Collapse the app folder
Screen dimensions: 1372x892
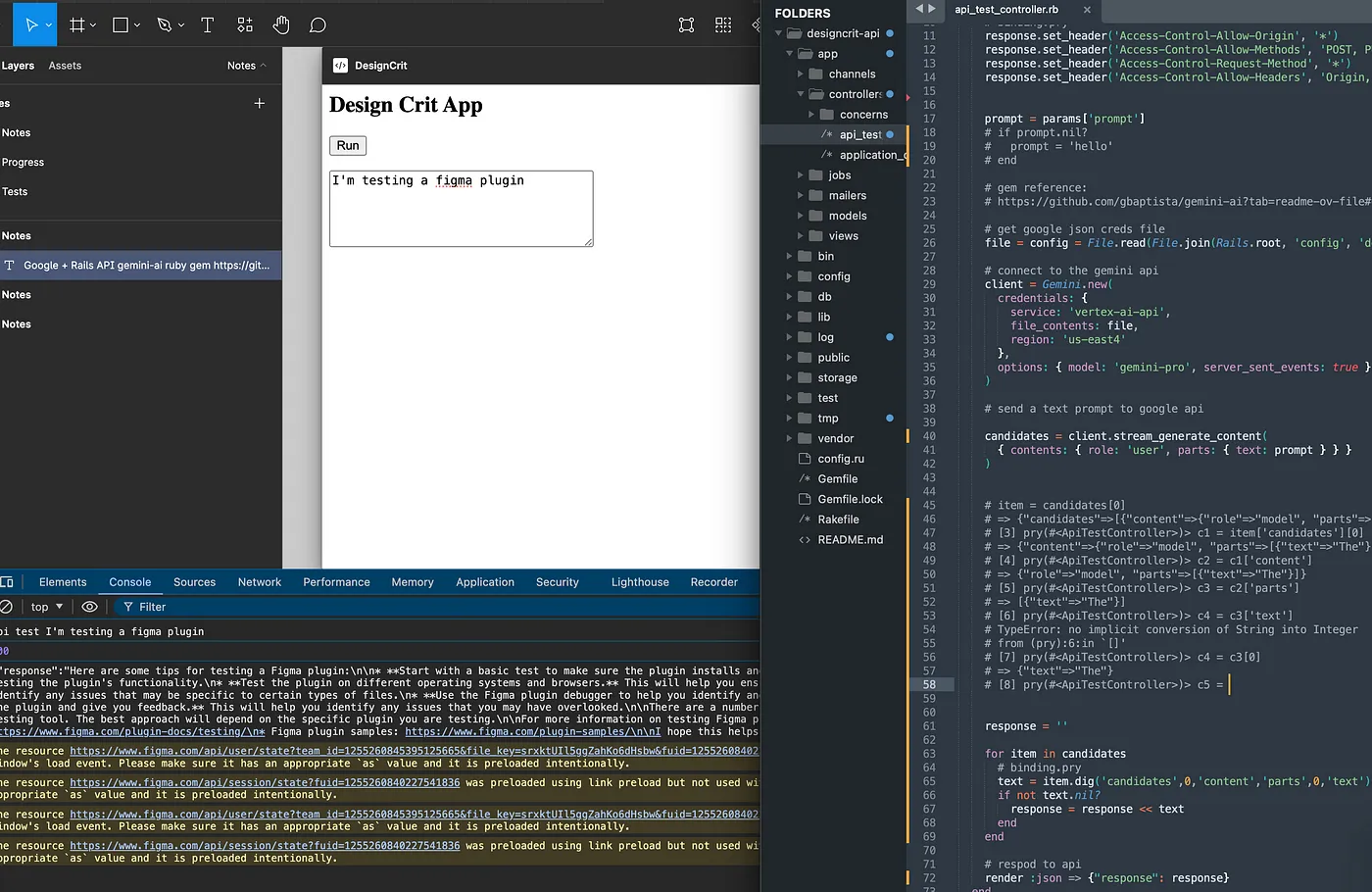click(790, 54)
